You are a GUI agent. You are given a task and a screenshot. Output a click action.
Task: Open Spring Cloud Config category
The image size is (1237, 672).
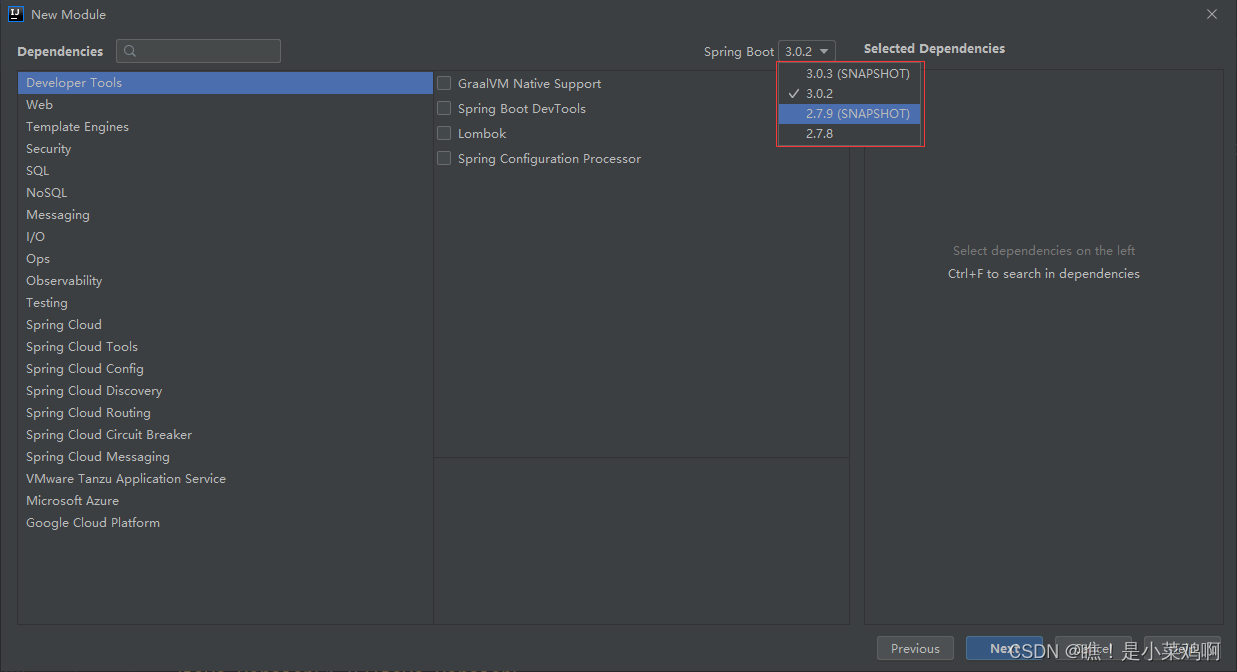click(225, 369)
